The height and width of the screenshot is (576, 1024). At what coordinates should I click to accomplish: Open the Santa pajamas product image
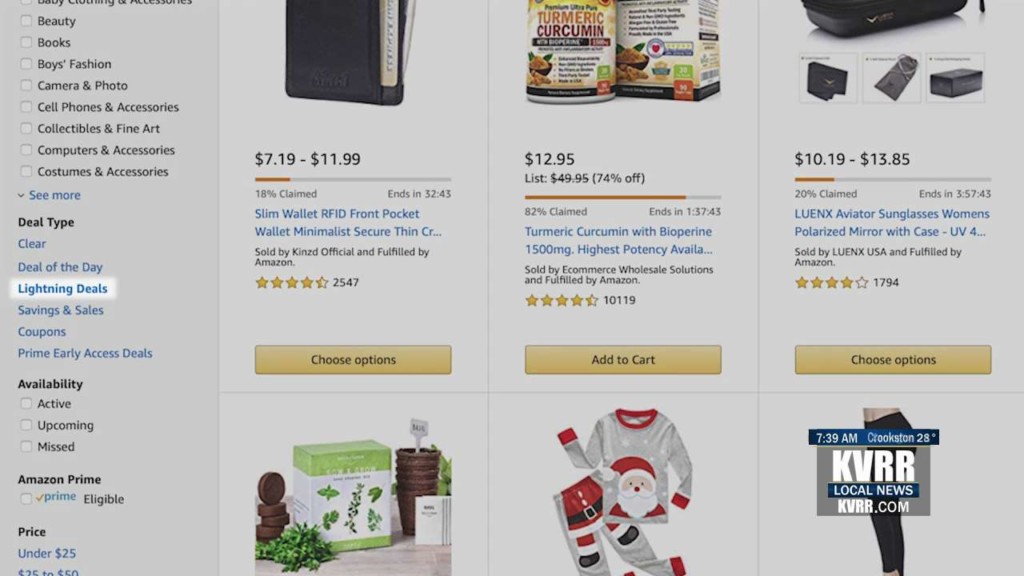pyautogui.click(x=622, y=491)
